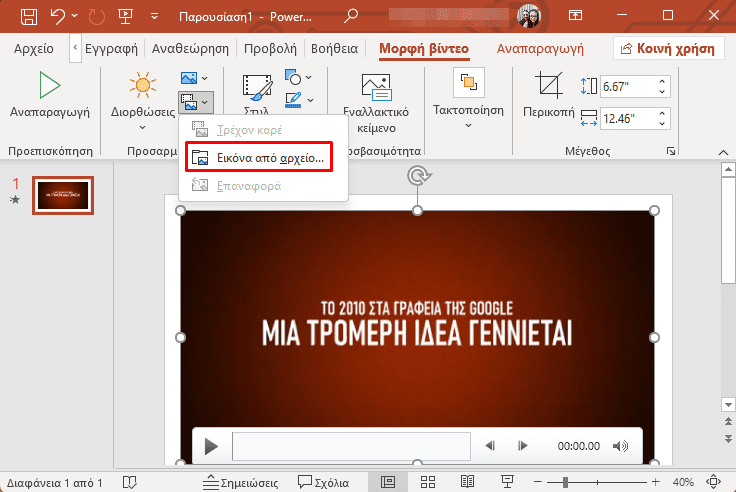Open the Αρχείο tab
736x492 pixels.
33,48
